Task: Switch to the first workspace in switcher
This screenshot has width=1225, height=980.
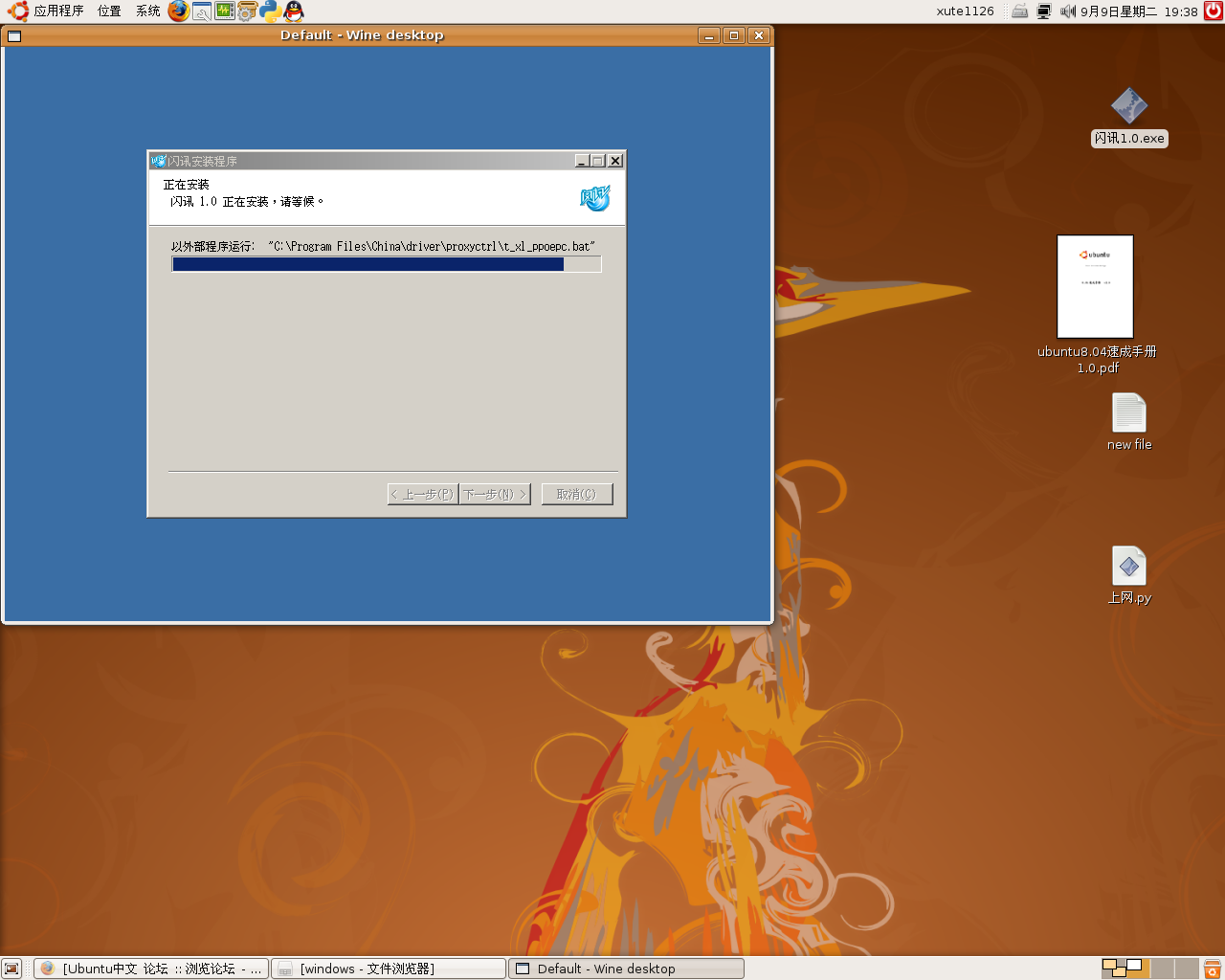Action: pos(1114,969)
